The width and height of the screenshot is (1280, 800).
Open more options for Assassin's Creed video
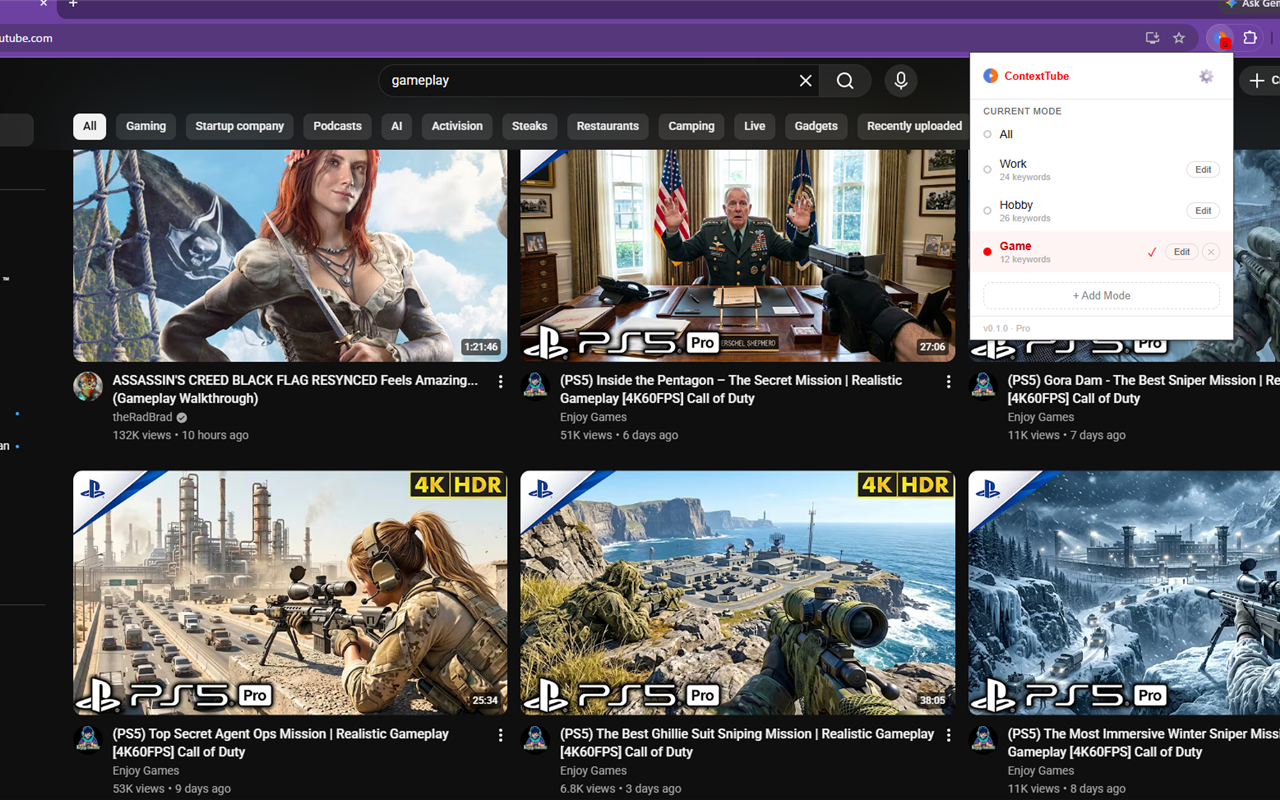point(501,381)
